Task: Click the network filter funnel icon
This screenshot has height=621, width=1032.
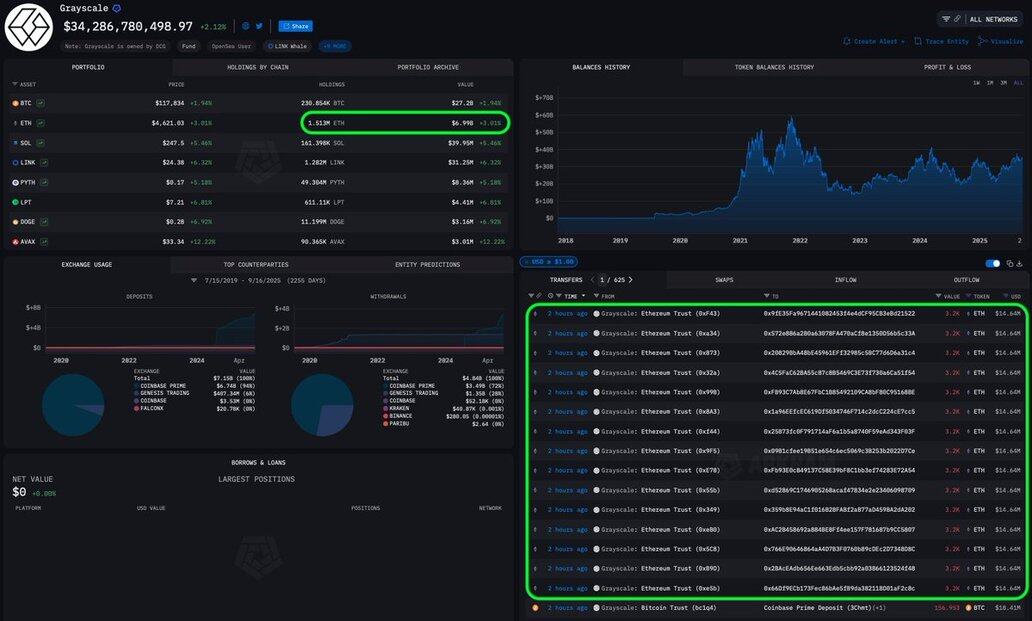Action: coord(946,19)
